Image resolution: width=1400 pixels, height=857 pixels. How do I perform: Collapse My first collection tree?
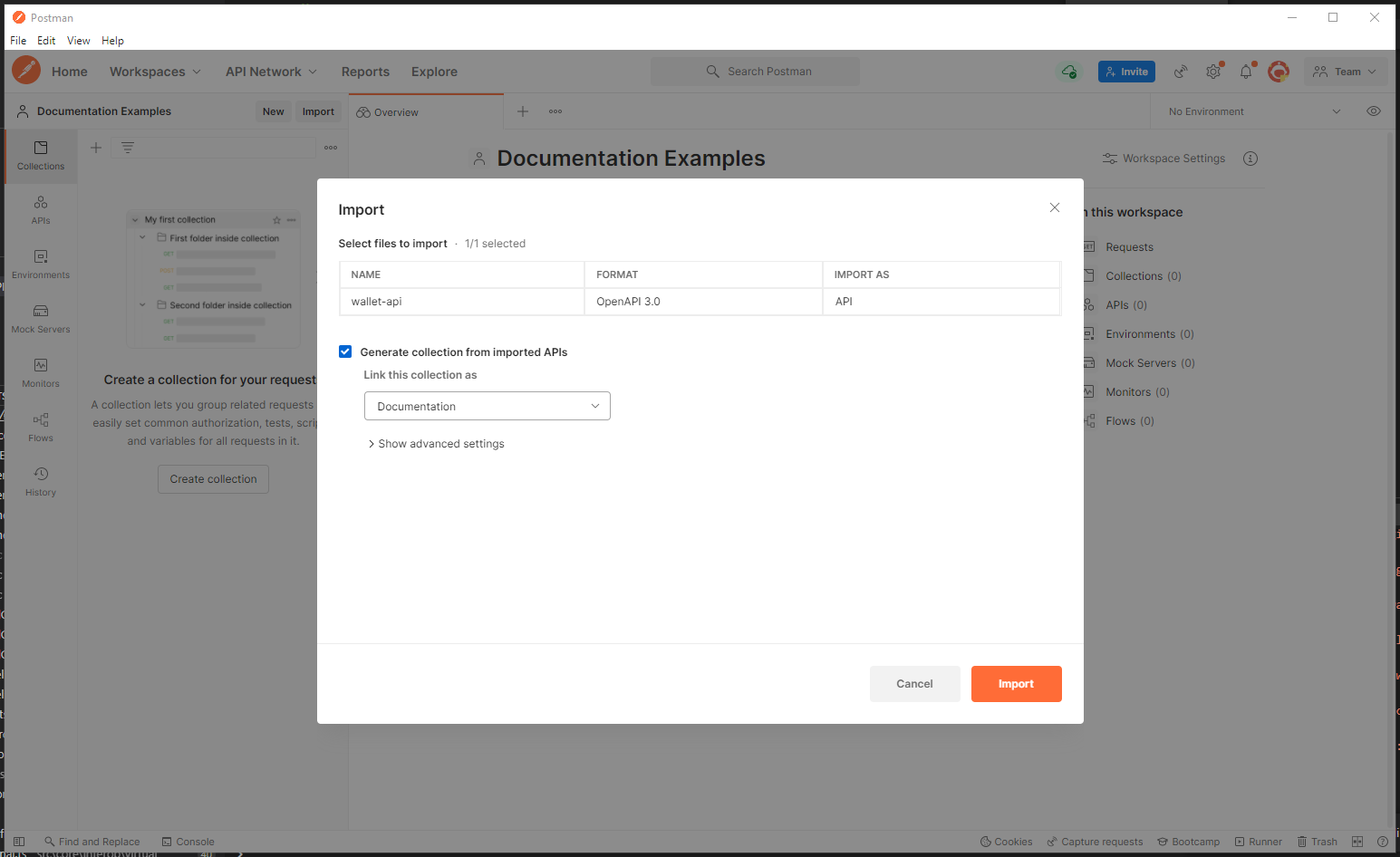pos(135,219)
